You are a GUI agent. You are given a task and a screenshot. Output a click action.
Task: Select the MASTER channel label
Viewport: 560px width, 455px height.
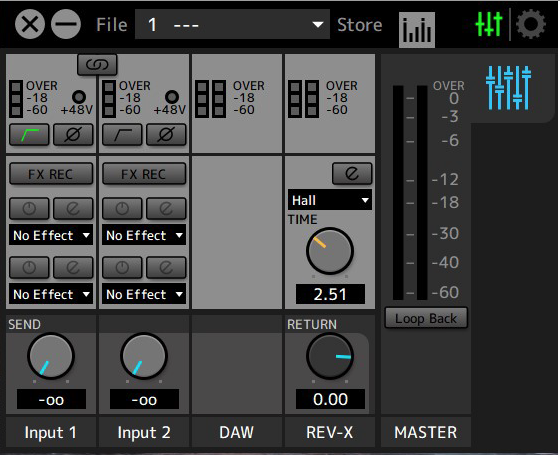425,432
